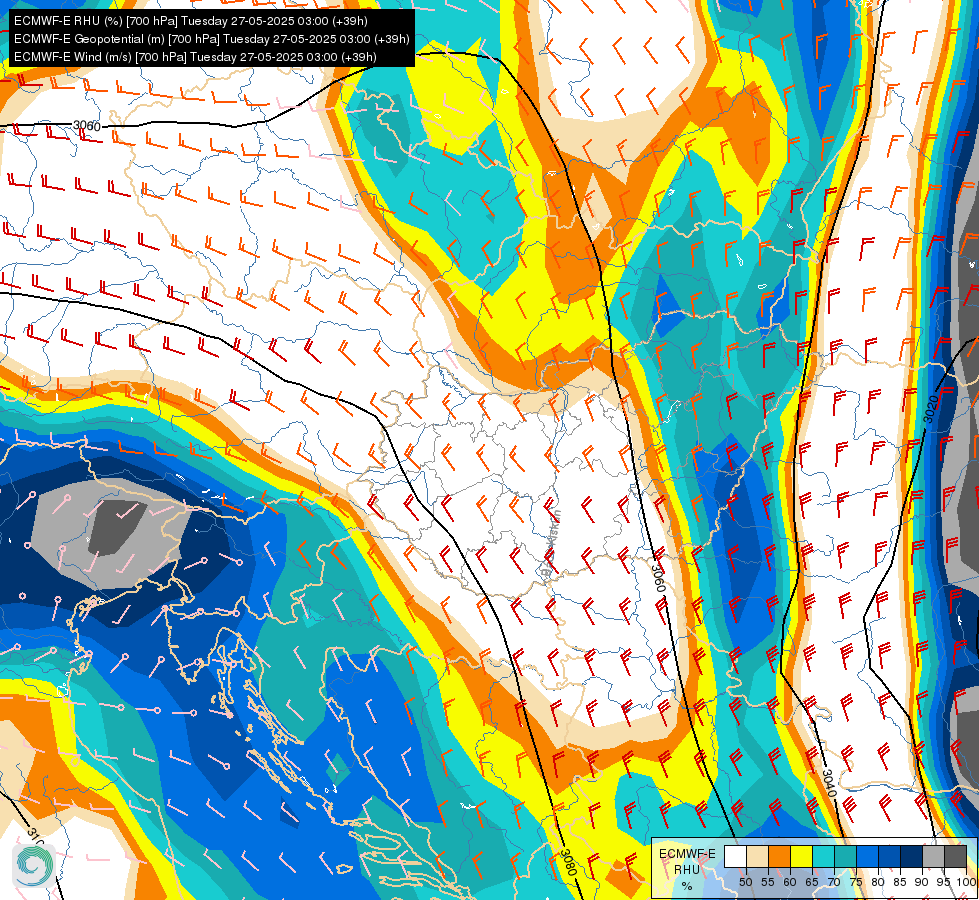The height and width of the screenshot is (900, 979).
Task: Click the '3020' geopotential contour label
Action: point(932,409)
